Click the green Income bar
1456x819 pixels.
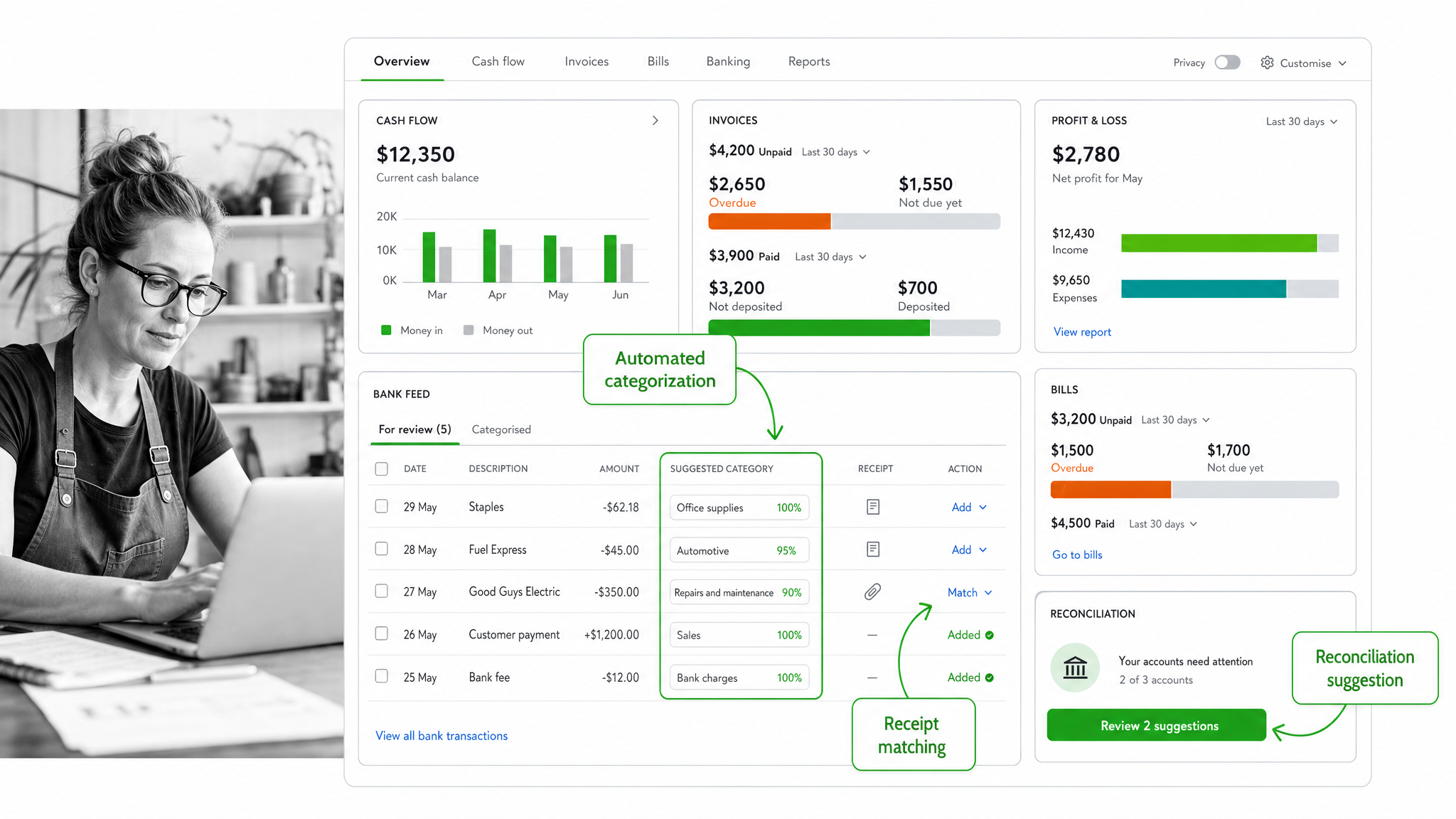[x=1219, y=243]
